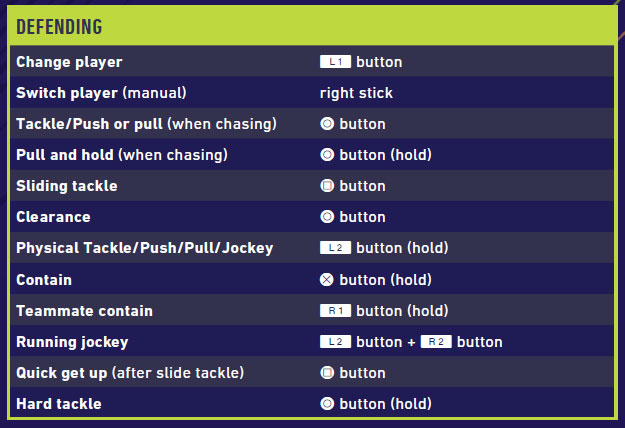Click the "Switch player (manual)" label
The image size is (625, 428).
pos(101,93)
